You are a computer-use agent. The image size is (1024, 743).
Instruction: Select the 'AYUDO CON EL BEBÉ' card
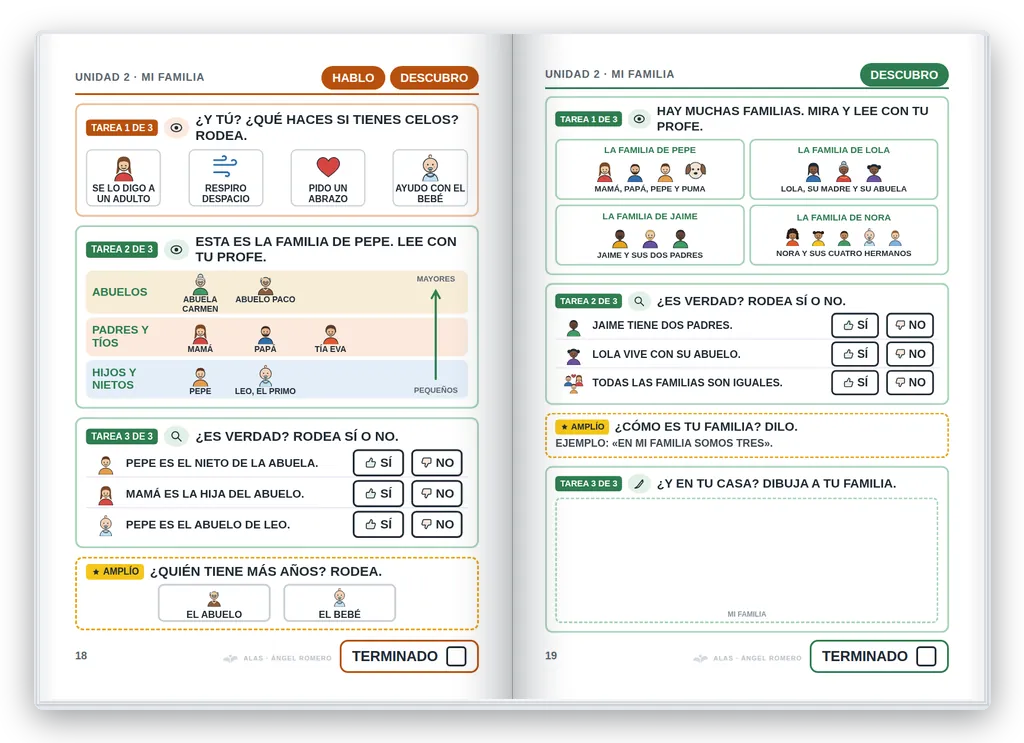pyautogui.click(x=430, y=178)
